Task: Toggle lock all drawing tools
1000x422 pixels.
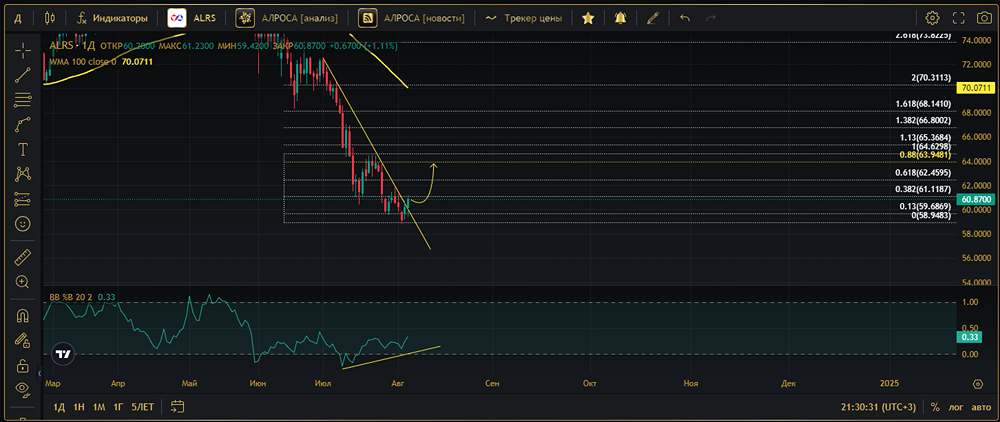Action: pyautogui.click(x=22, y=365)
